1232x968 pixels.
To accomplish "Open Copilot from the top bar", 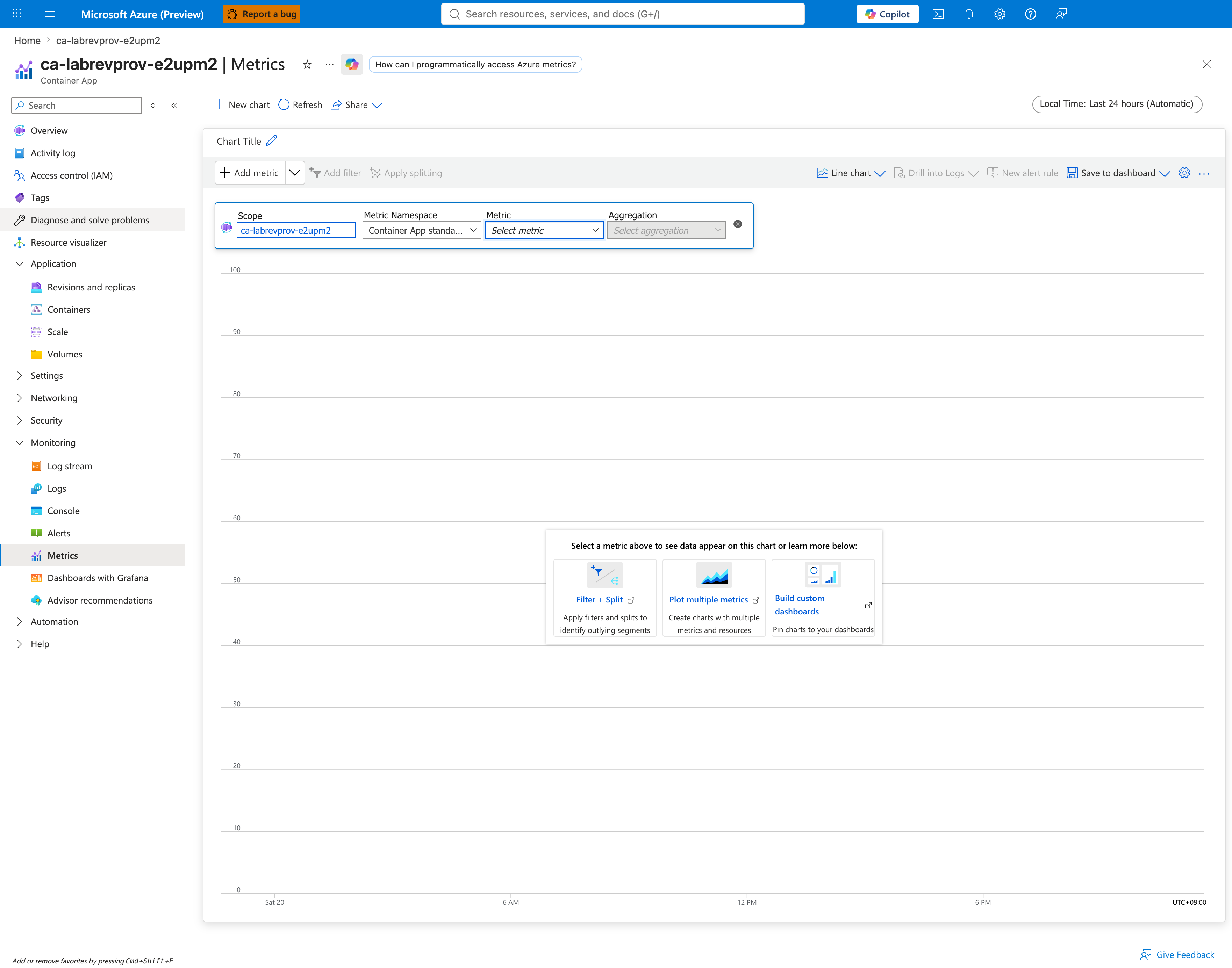I will click(887, 14).
